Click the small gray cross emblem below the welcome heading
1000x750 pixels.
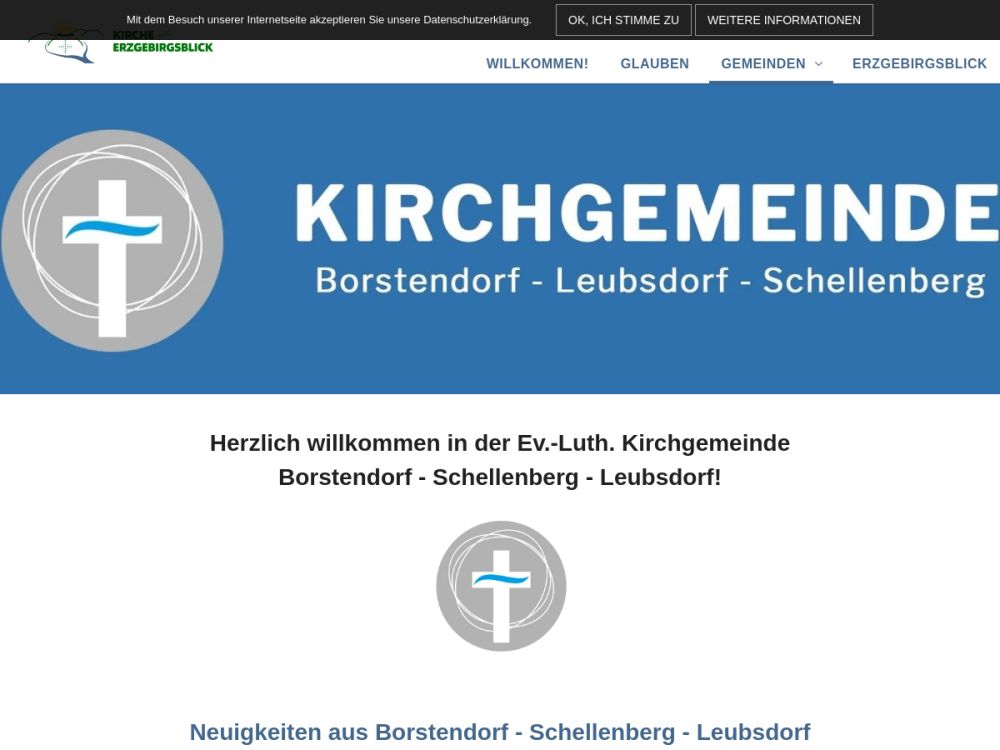(x=501, y=586)
